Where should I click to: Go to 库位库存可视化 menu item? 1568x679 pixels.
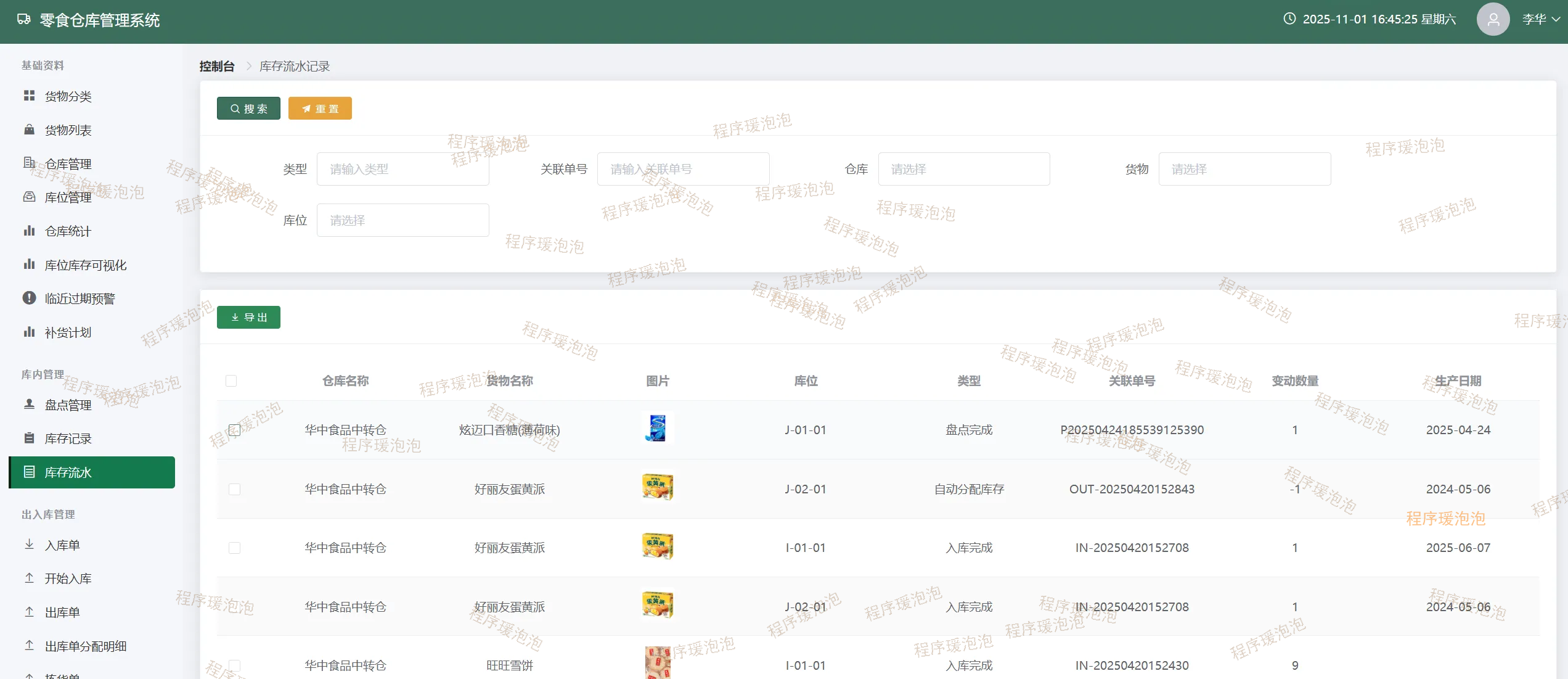85,265
